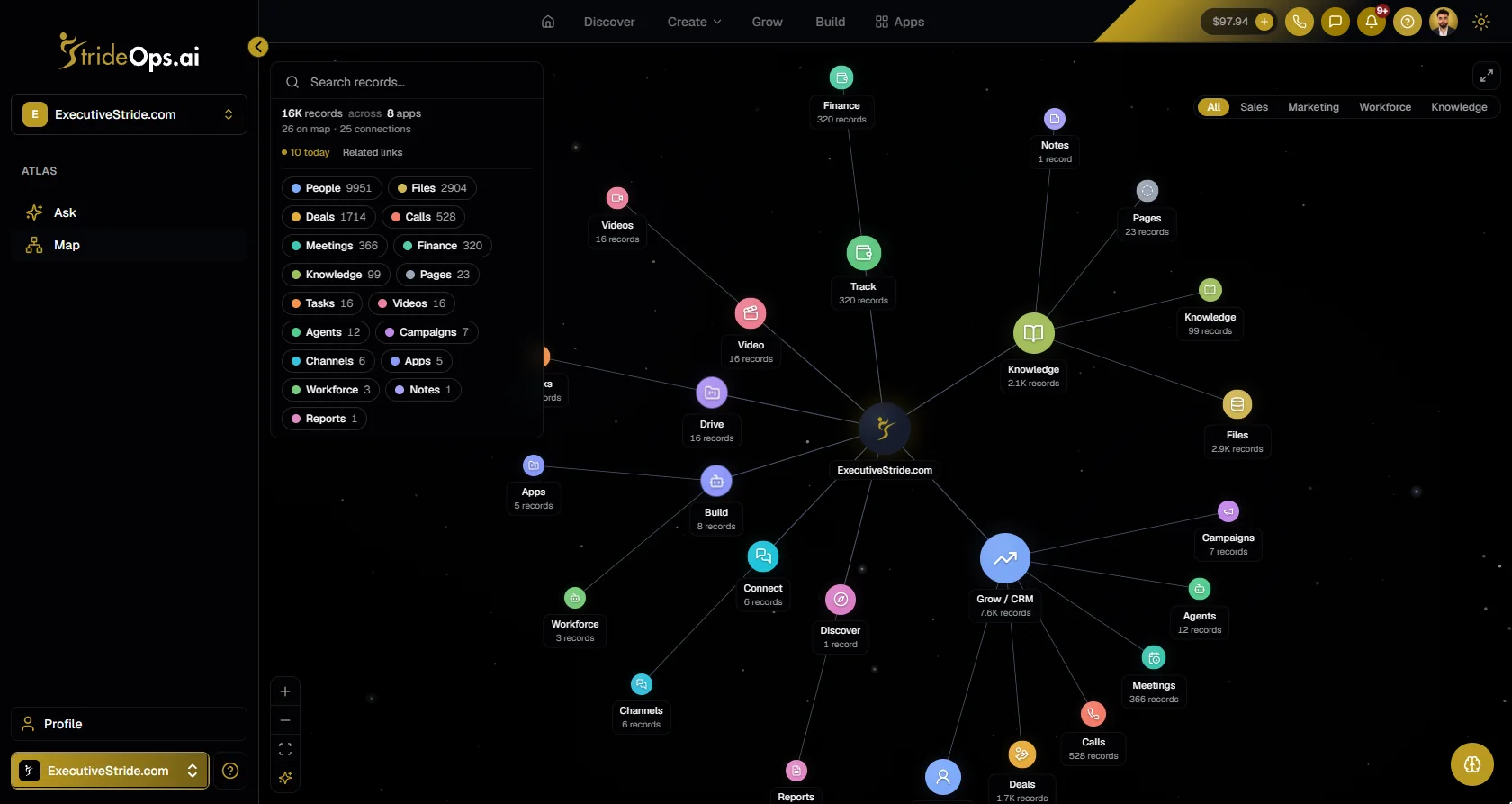Switch map filter to Workforce
The width and height of the screenshot is (1512, 804).
click(1385, 107)
